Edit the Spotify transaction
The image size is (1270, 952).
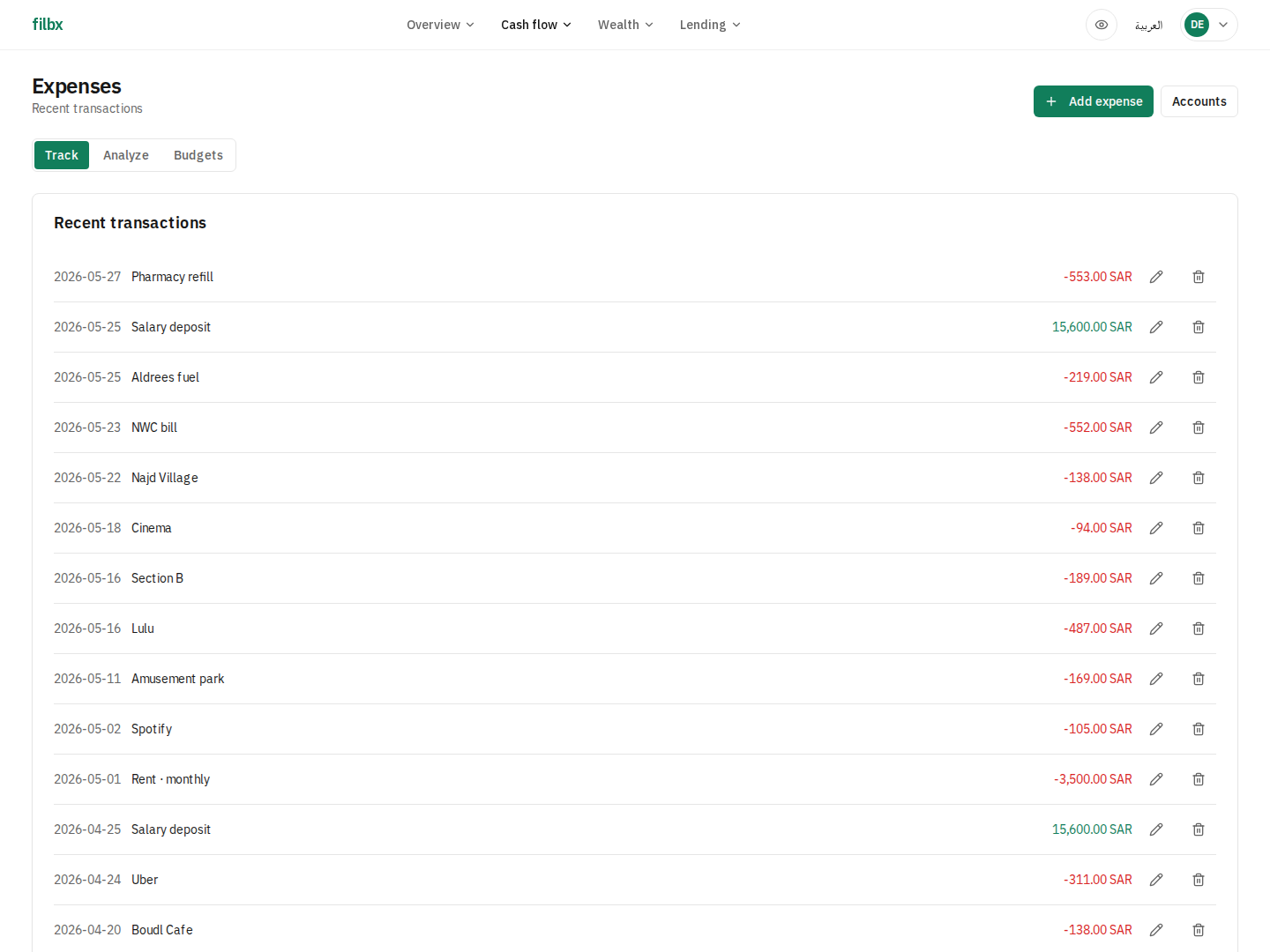pos(1156,729)
